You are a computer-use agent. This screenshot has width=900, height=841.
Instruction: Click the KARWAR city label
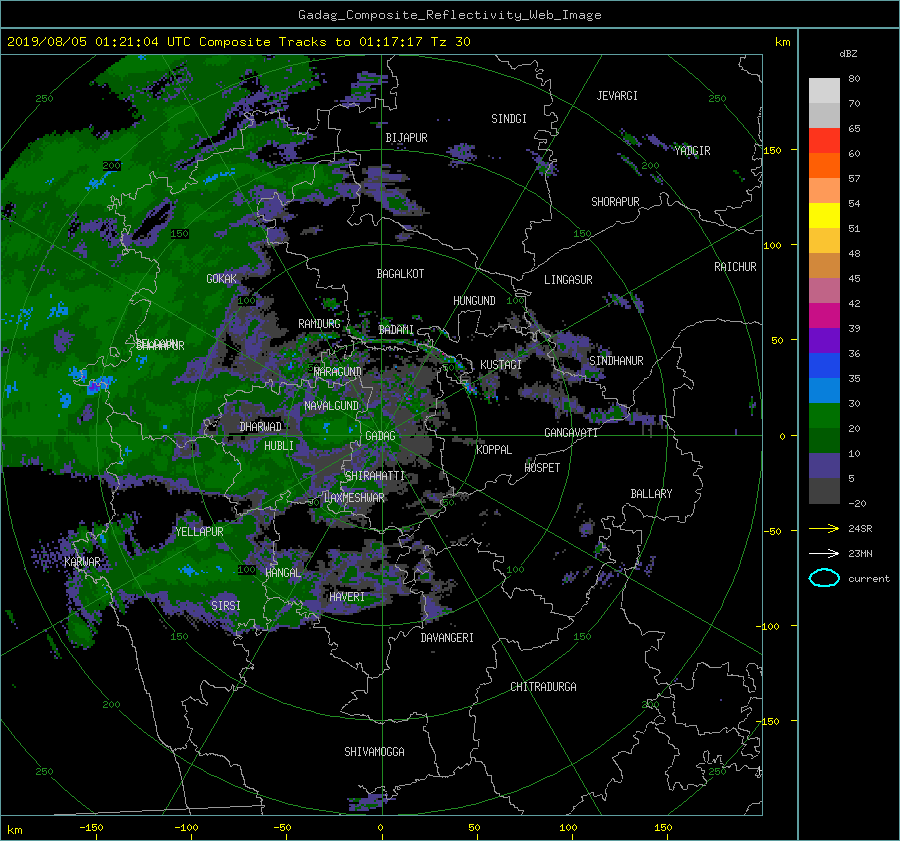(82, 562)
